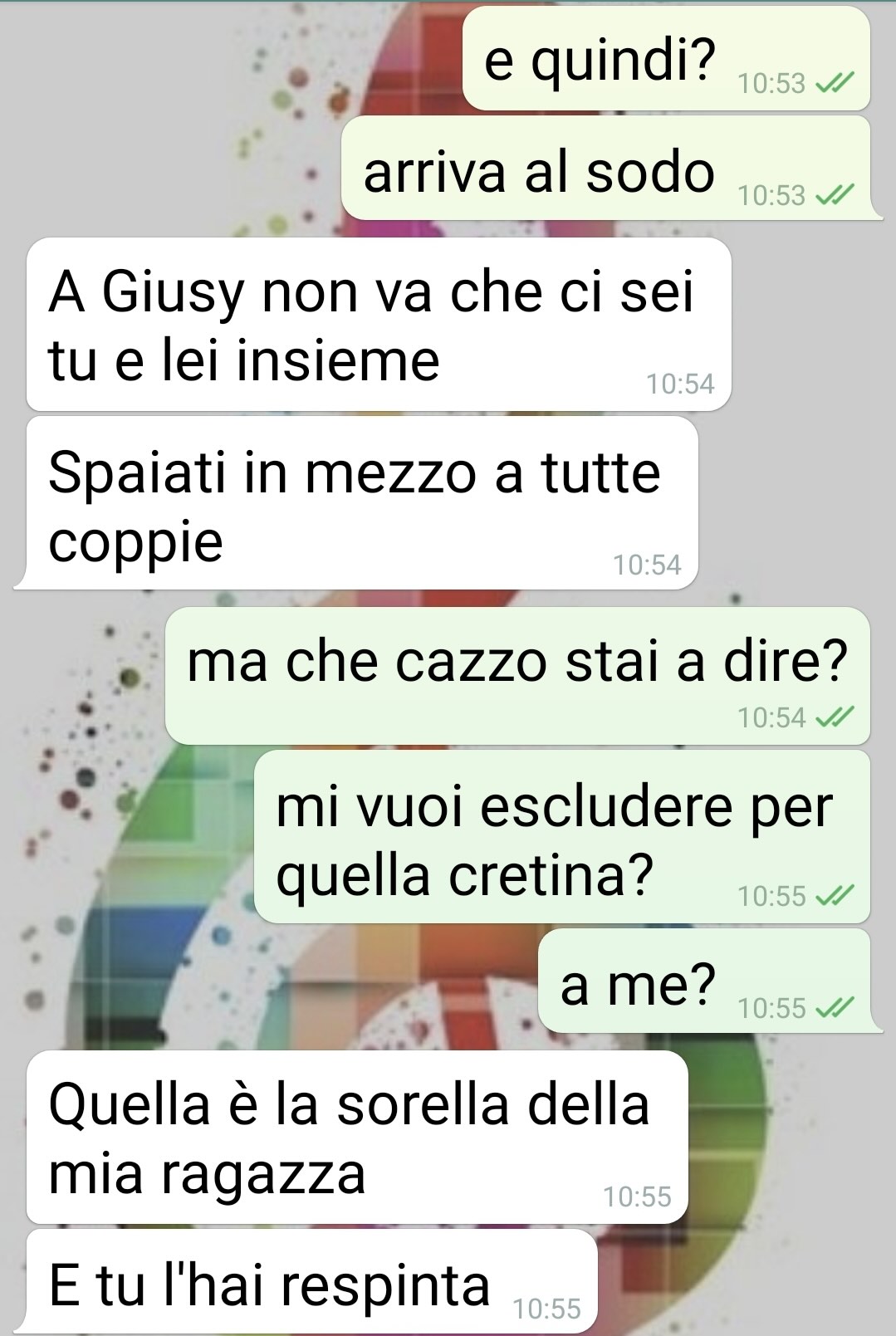Tap the 10:53 timestamp on 'e quindi?'
Screen dimensions: 896x1336
[771, 83]
